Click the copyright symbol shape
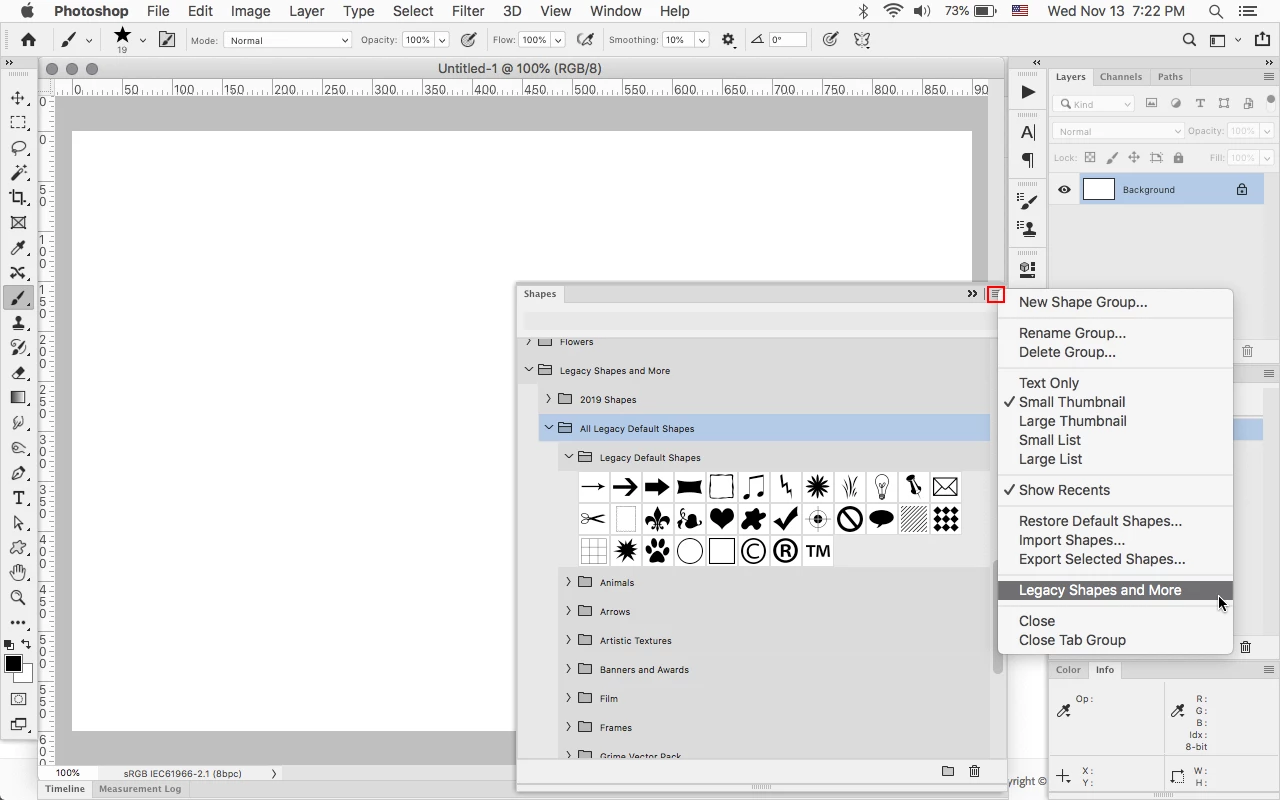 (x=753, y=551)
